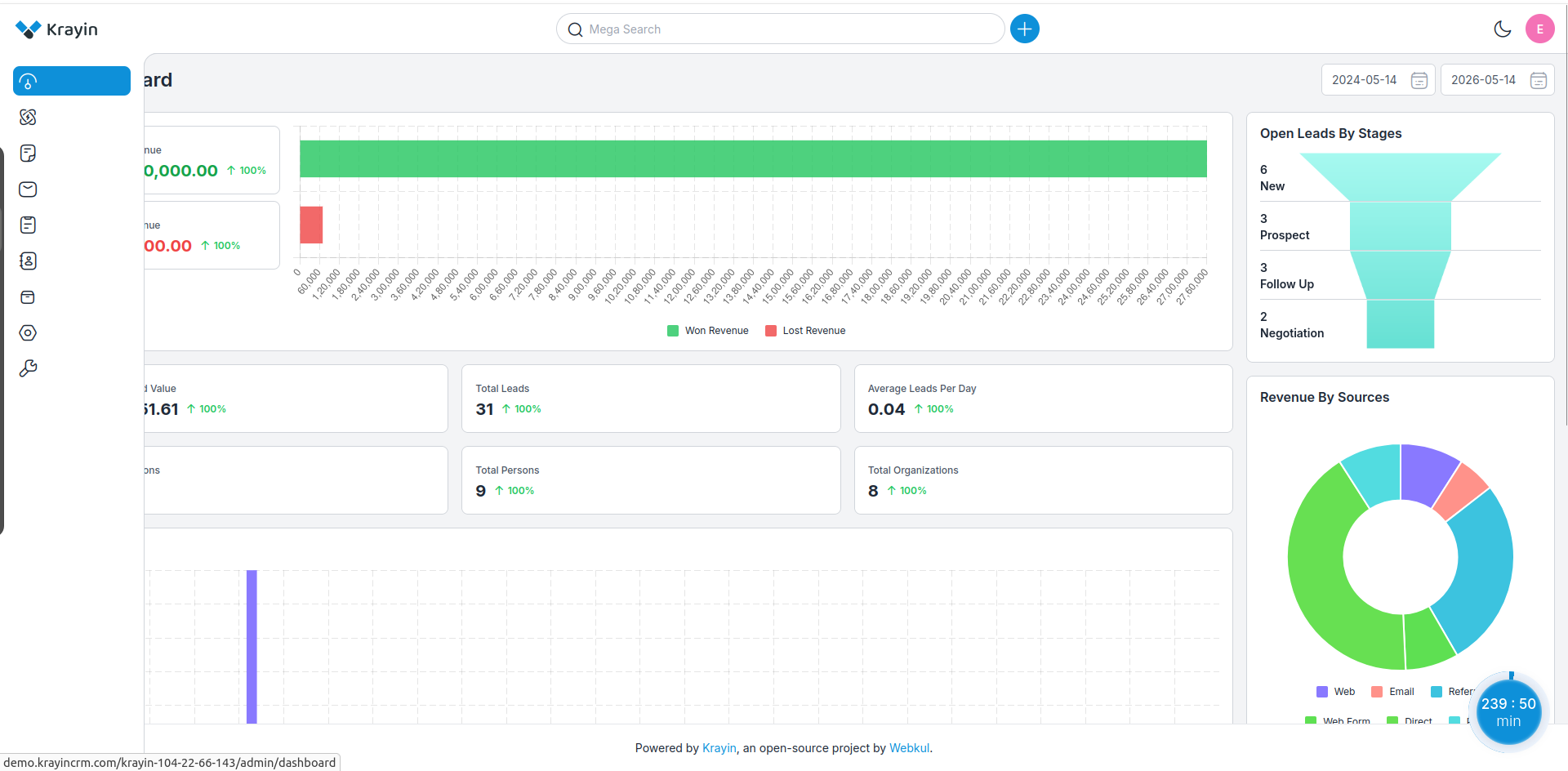Screen dimensions: 1568x771
Task: Open the Products section from the sidebar
Action: (28, 296)
